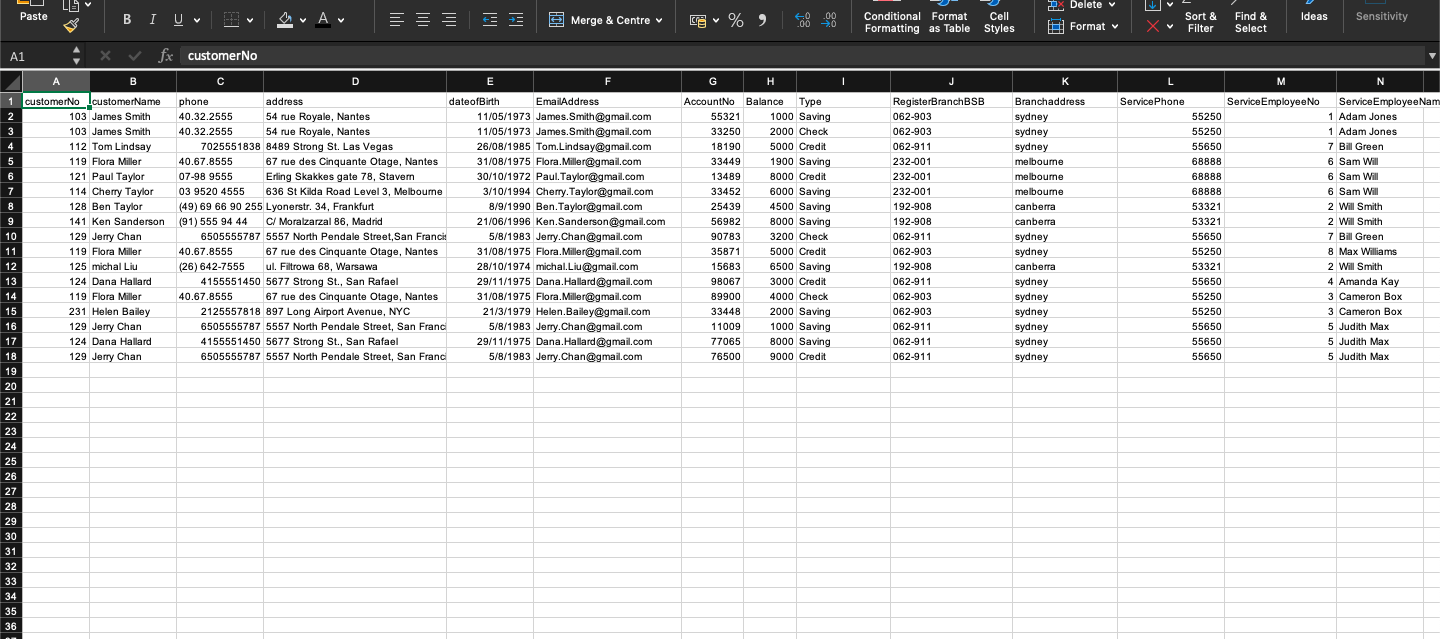Click the Comma Style icon

tap(762, 18)
